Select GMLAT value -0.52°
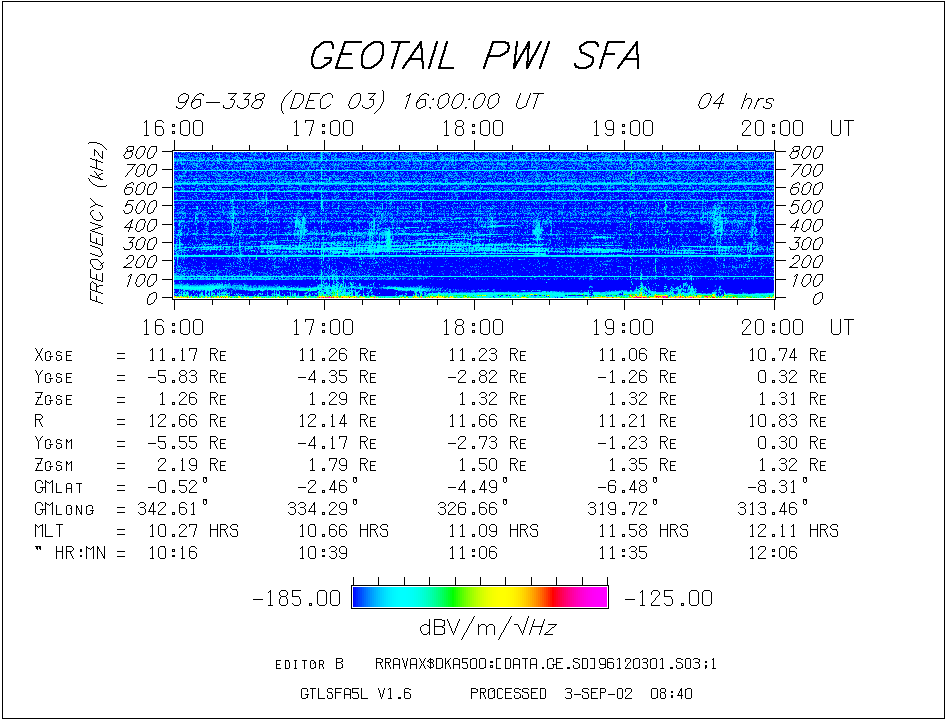This screenshot has height=720, width=945. coord(178,486)
